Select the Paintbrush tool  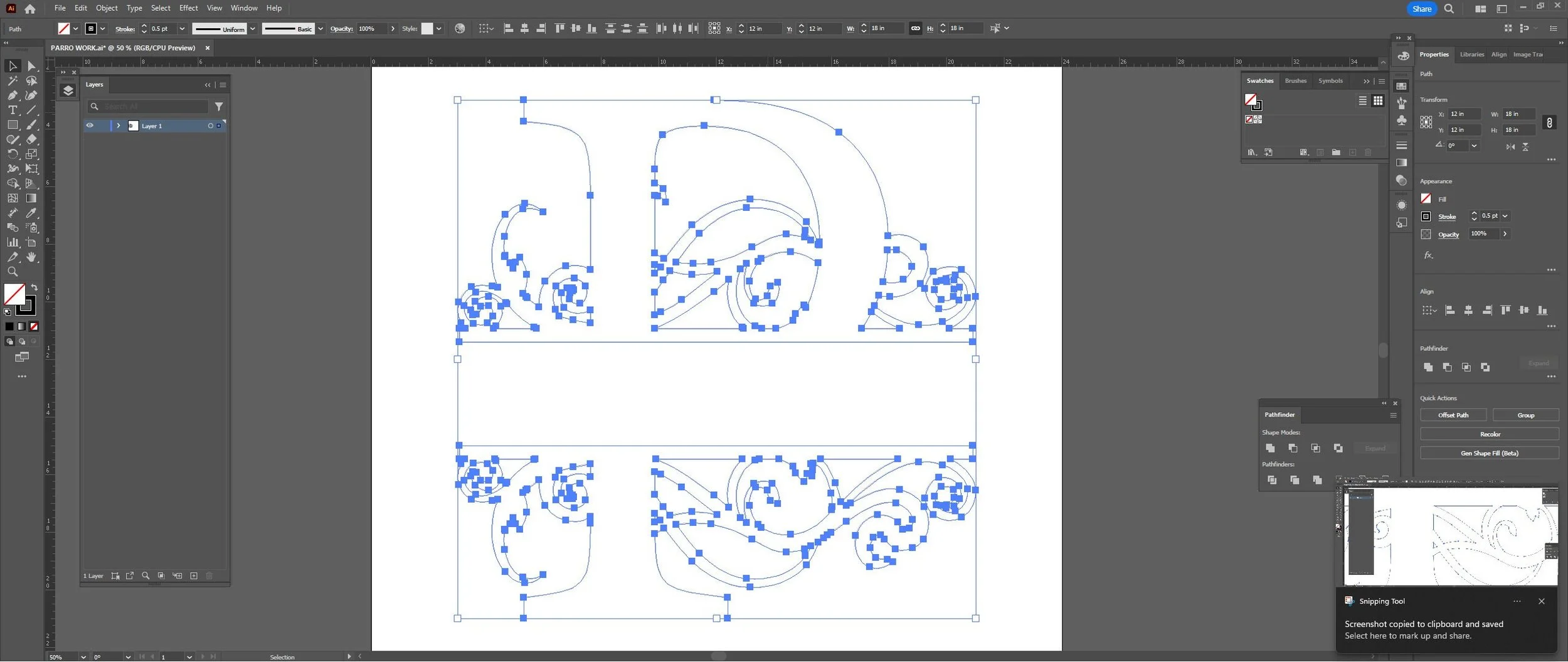(31, 125)
